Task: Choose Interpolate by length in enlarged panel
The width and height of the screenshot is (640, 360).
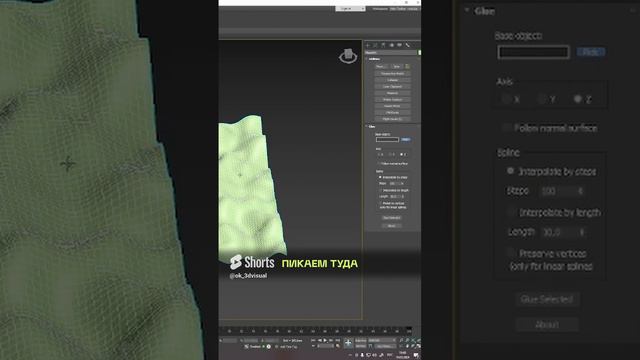Action: [511, 212]
